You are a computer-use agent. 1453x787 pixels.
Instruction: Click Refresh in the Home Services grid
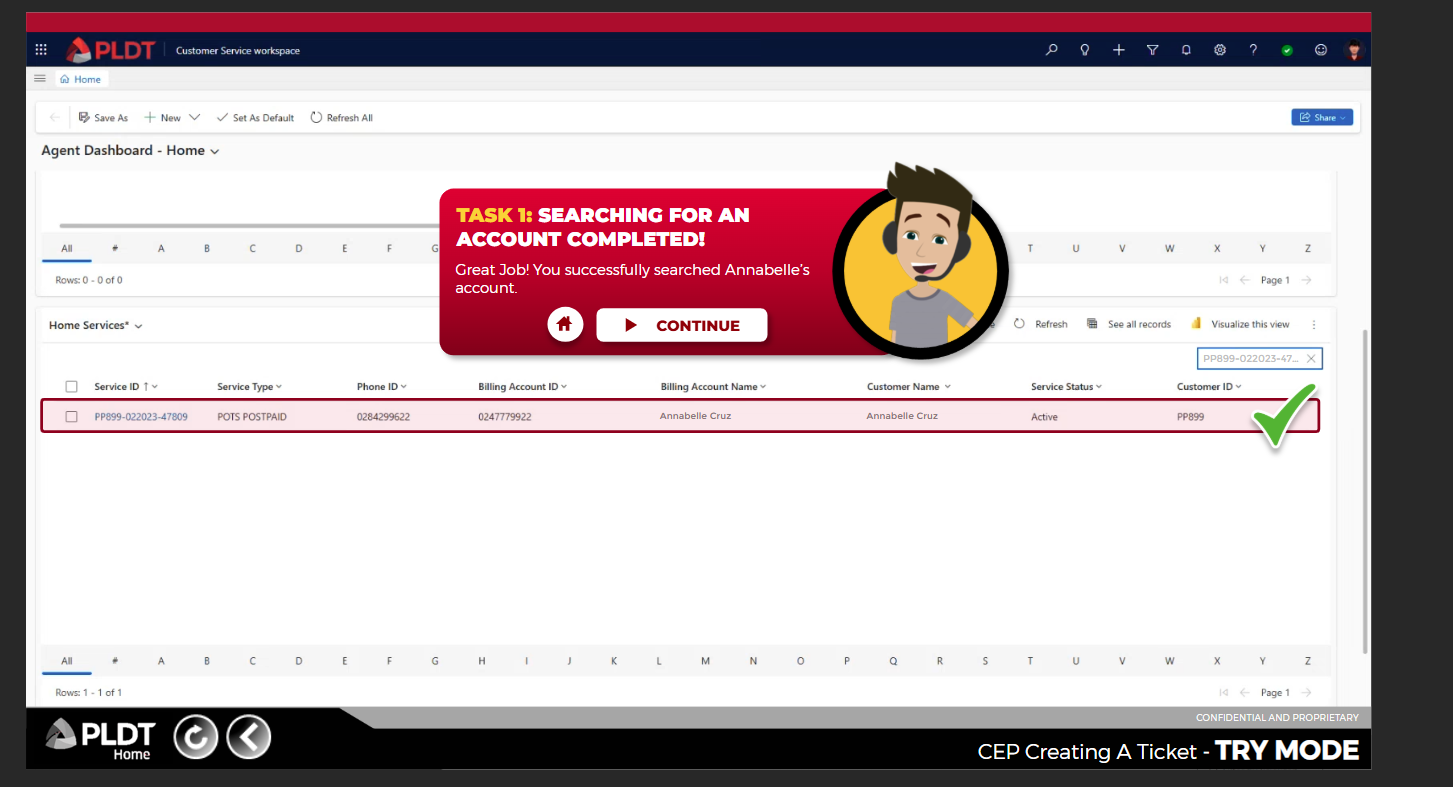1041,324
